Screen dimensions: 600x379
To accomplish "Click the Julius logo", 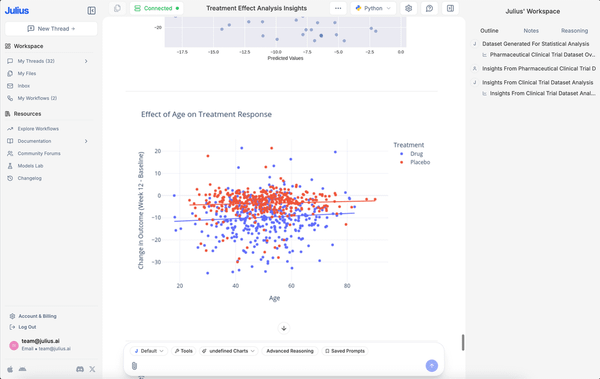I will pos(17,10).
